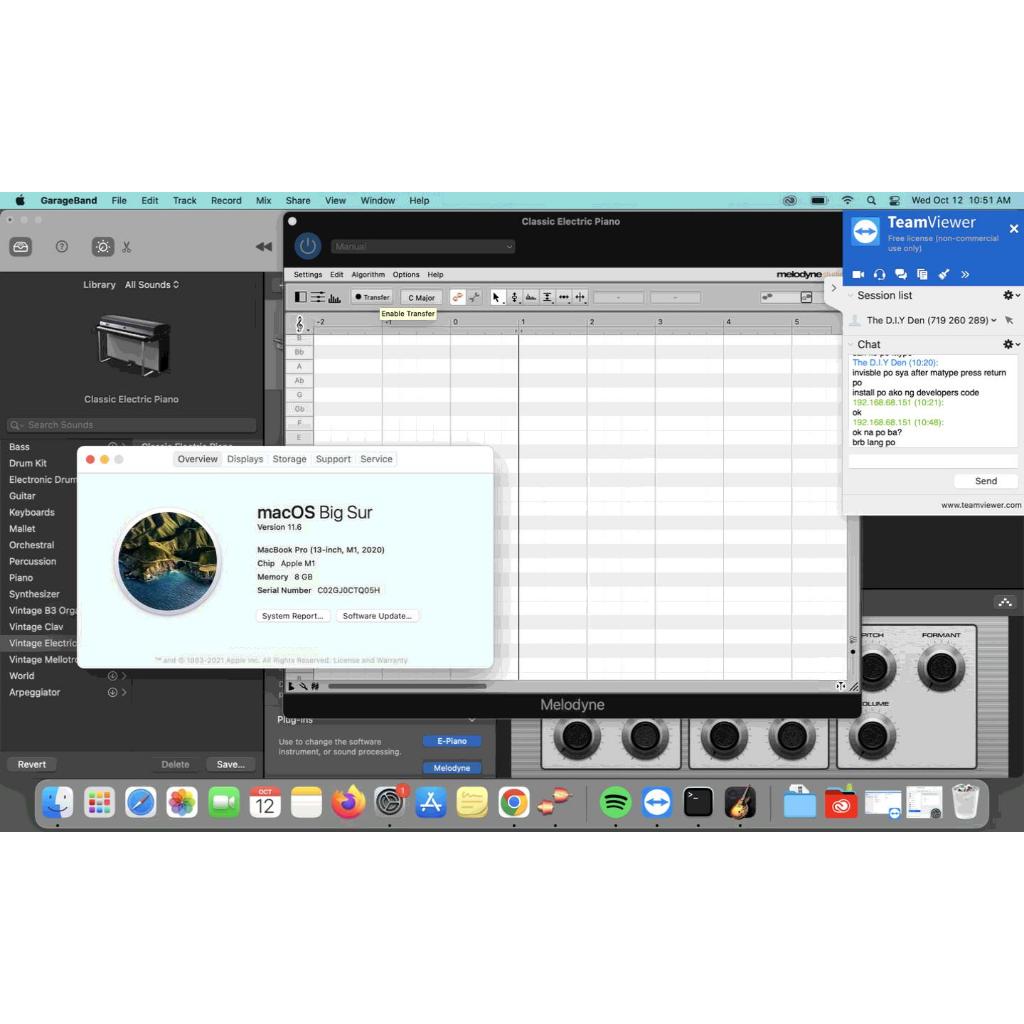Click the GarageBand Library button
1024x1024 pixels.
pos(21,246)
